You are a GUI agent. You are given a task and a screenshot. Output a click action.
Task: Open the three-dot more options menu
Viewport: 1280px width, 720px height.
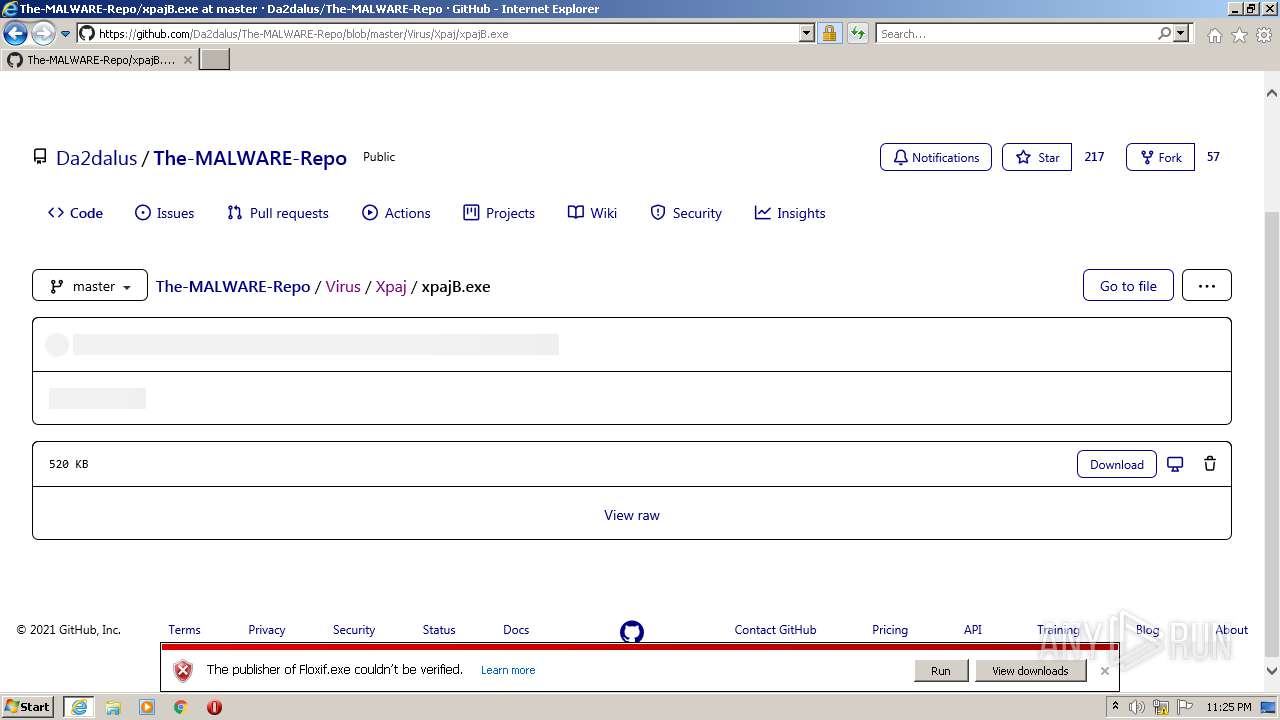point(1207,285)
